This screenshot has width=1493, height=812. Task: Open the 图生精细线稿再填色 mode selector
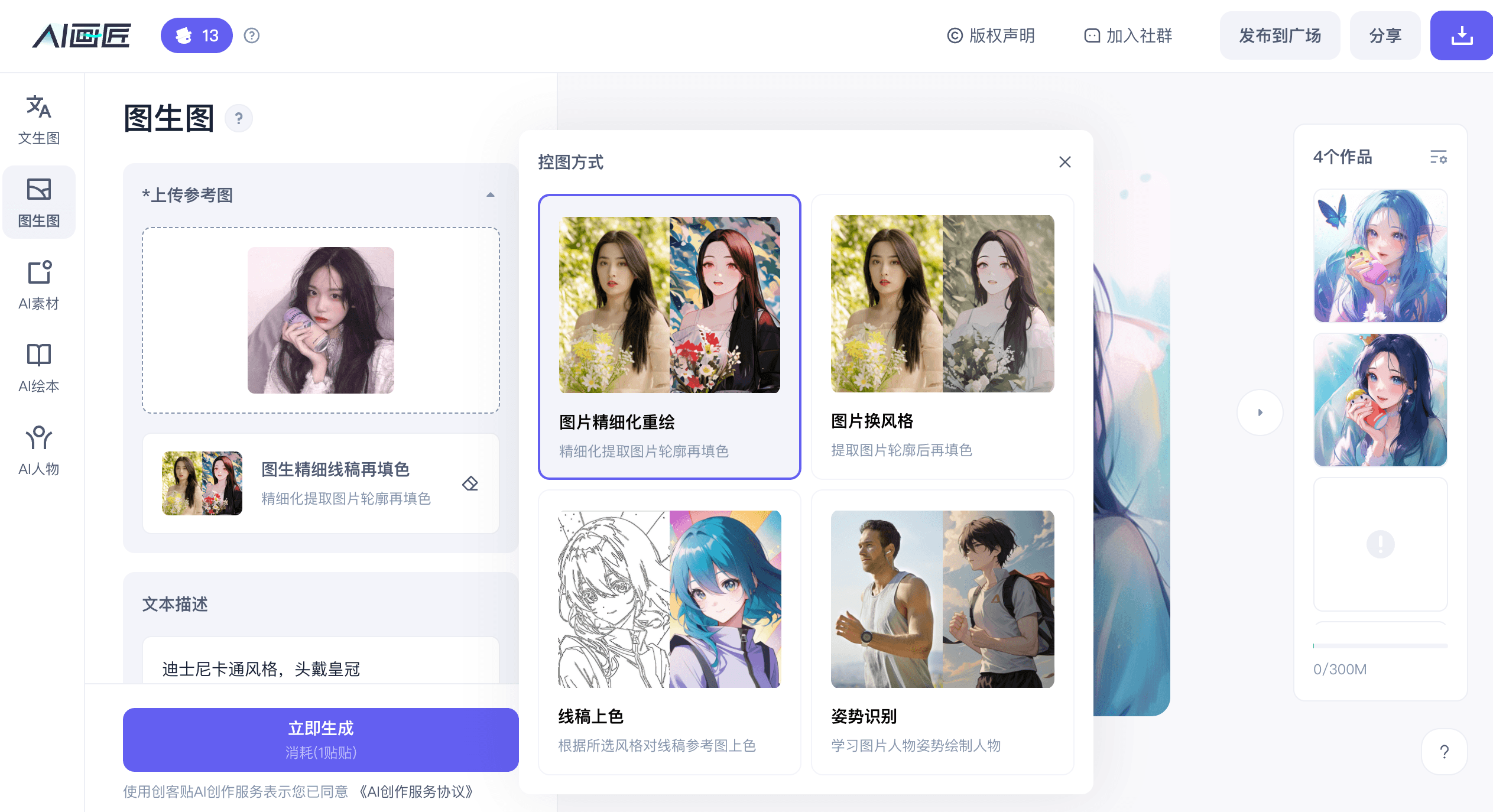[321, 483]
